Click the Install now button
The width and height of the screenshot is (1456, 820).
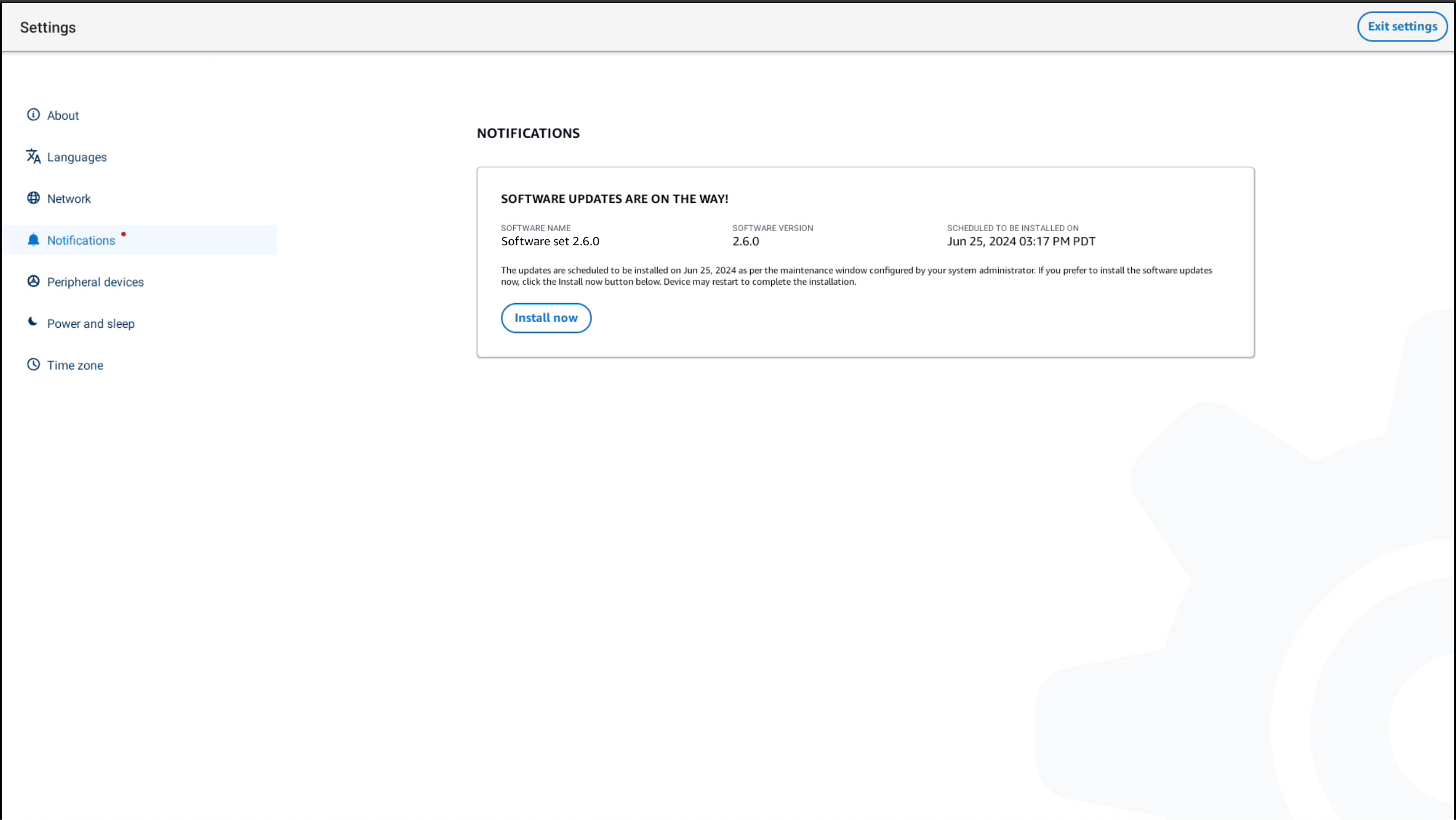(x=546, y=318)
